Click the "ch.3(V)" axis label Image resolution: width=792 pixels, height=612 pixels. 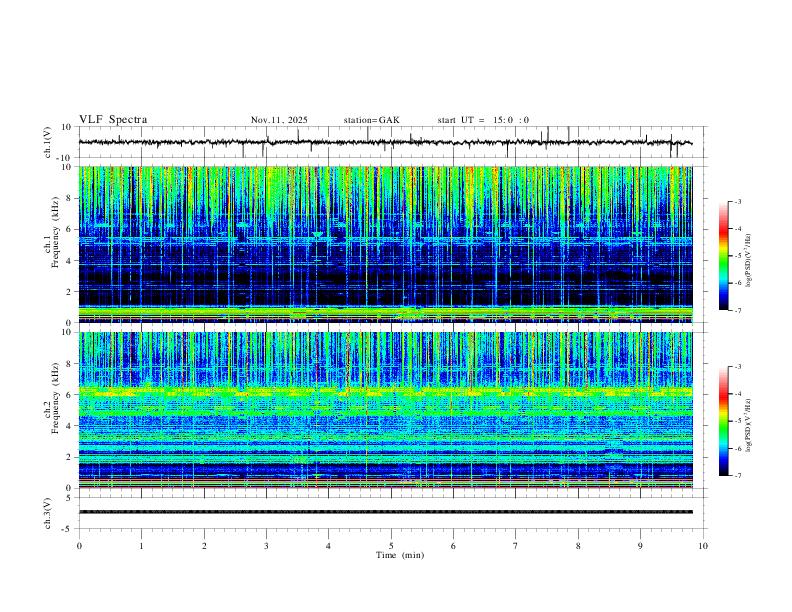[48, 513]
